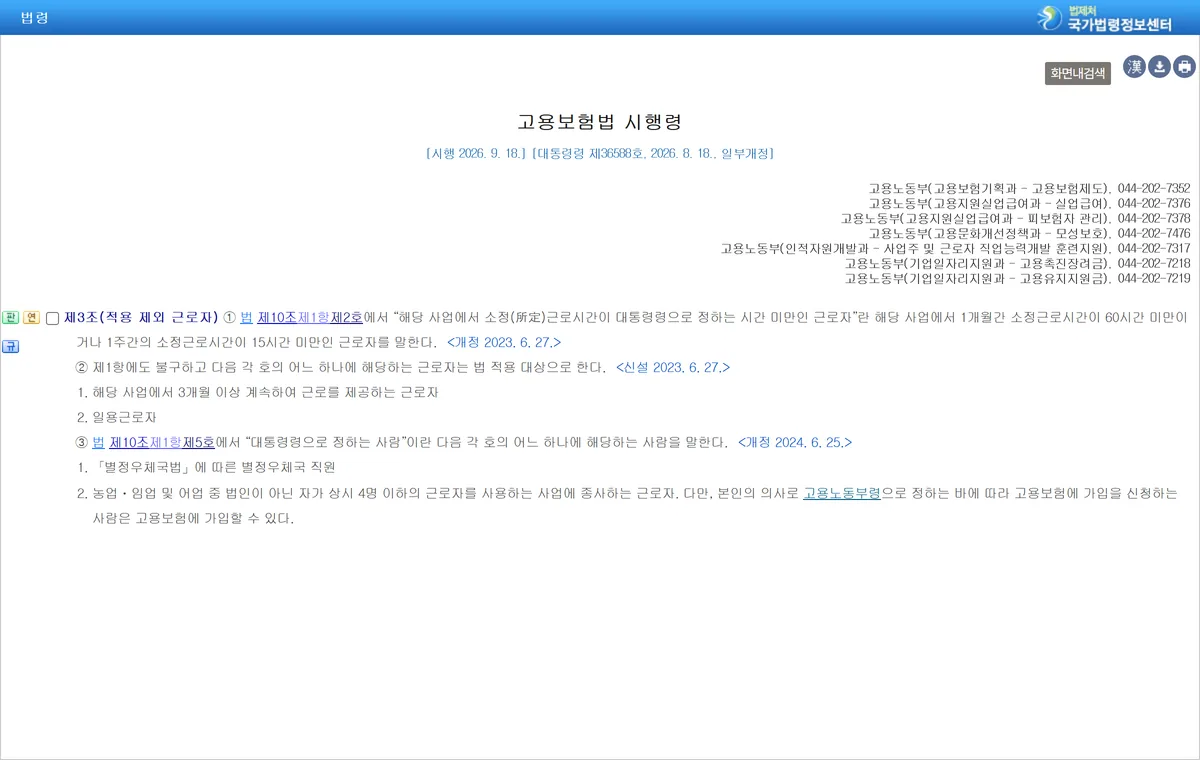Click item 1. 해당 사업에서 3개월 이상 line
The height and width of the screenshot is (760, 1200).
click(x=257, y=392)
